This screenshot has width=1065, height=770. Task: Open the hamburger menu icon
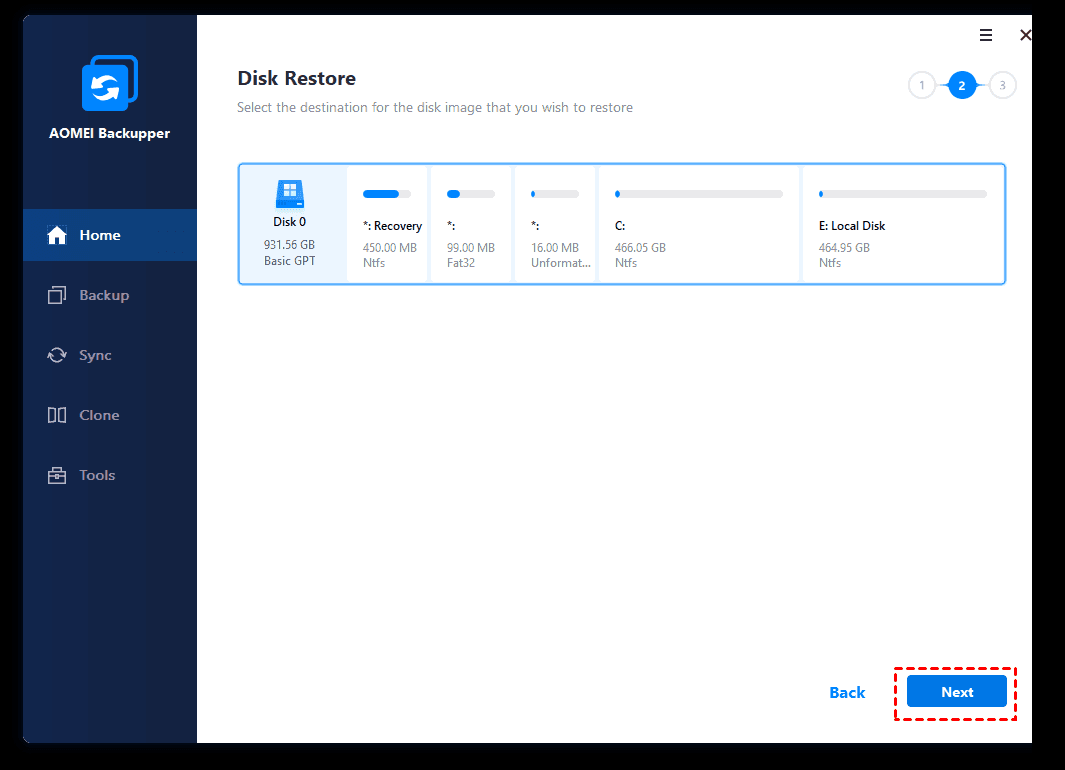coord(986,35)
